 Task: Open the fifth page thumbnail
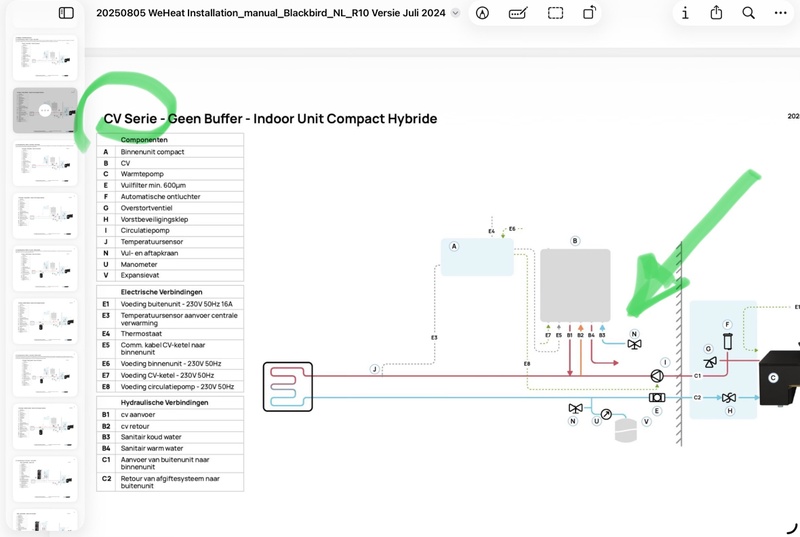pos(45,268)
